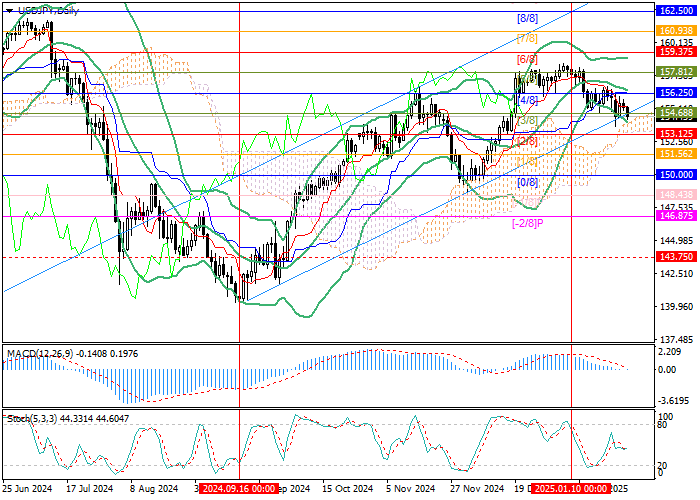Select the [6/8] Murrey level label

coord(528,59)
